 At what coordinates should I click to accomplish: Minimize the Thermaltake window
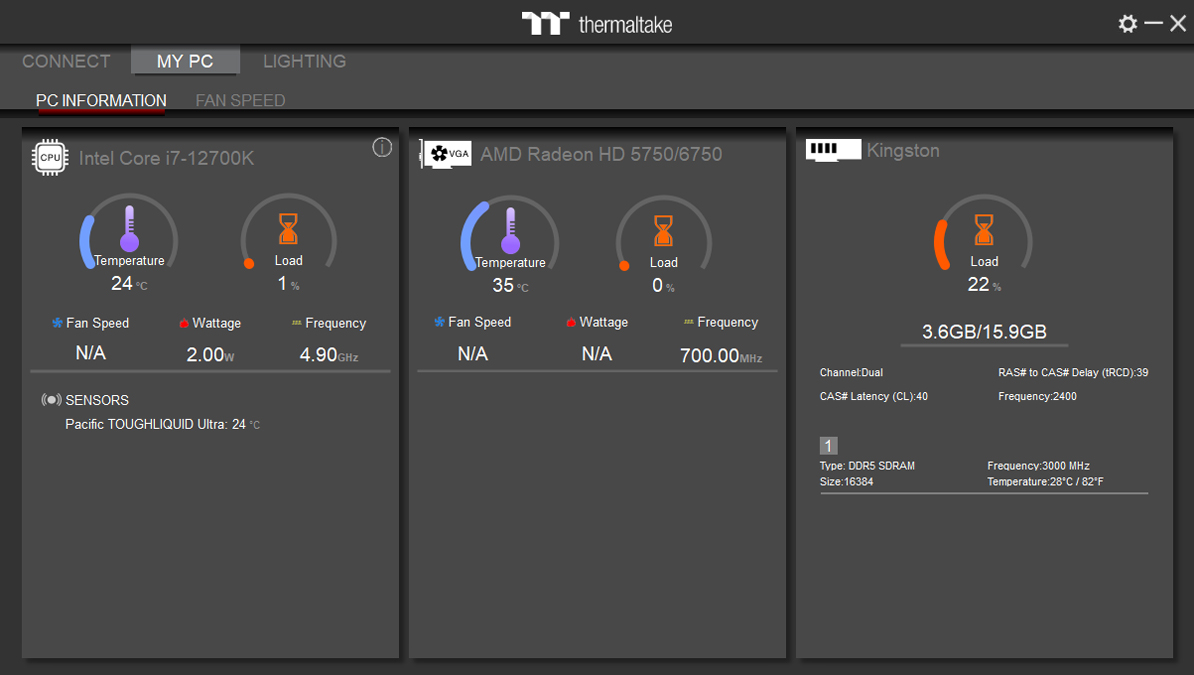point(1154,24)
